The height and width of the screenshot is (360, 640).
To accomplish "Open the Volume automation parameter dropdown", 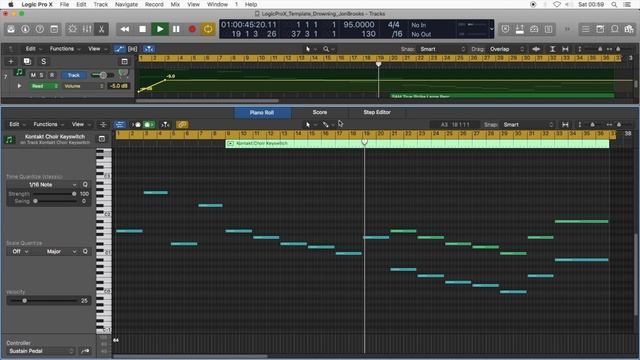I will pos(83,86).
